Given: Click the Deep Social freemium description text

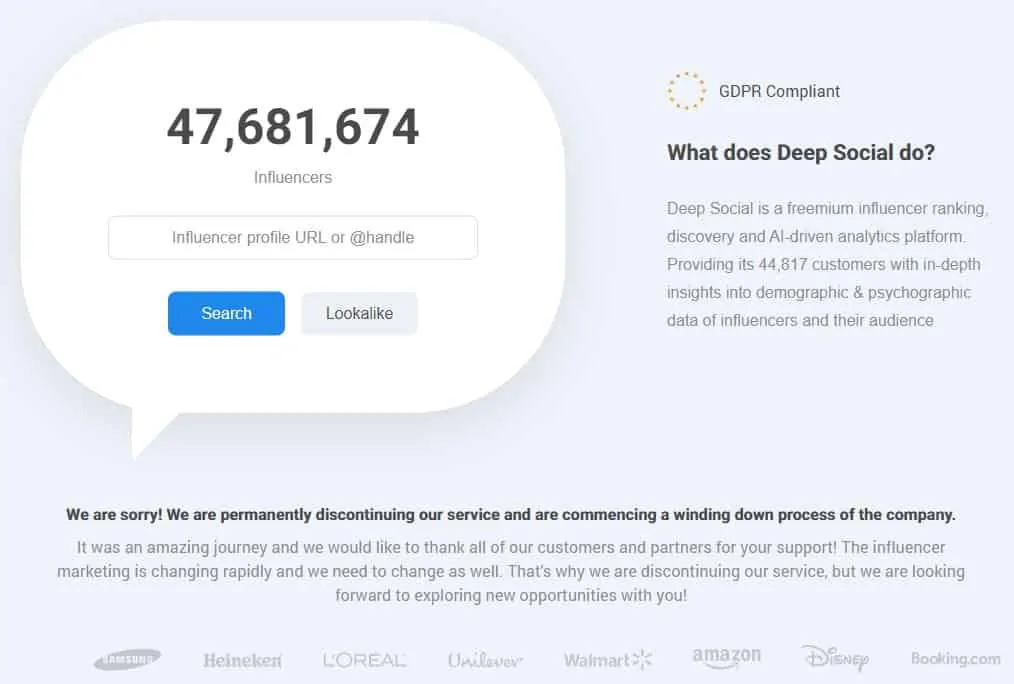Looking at the screenshot, I should pos(826,264).
